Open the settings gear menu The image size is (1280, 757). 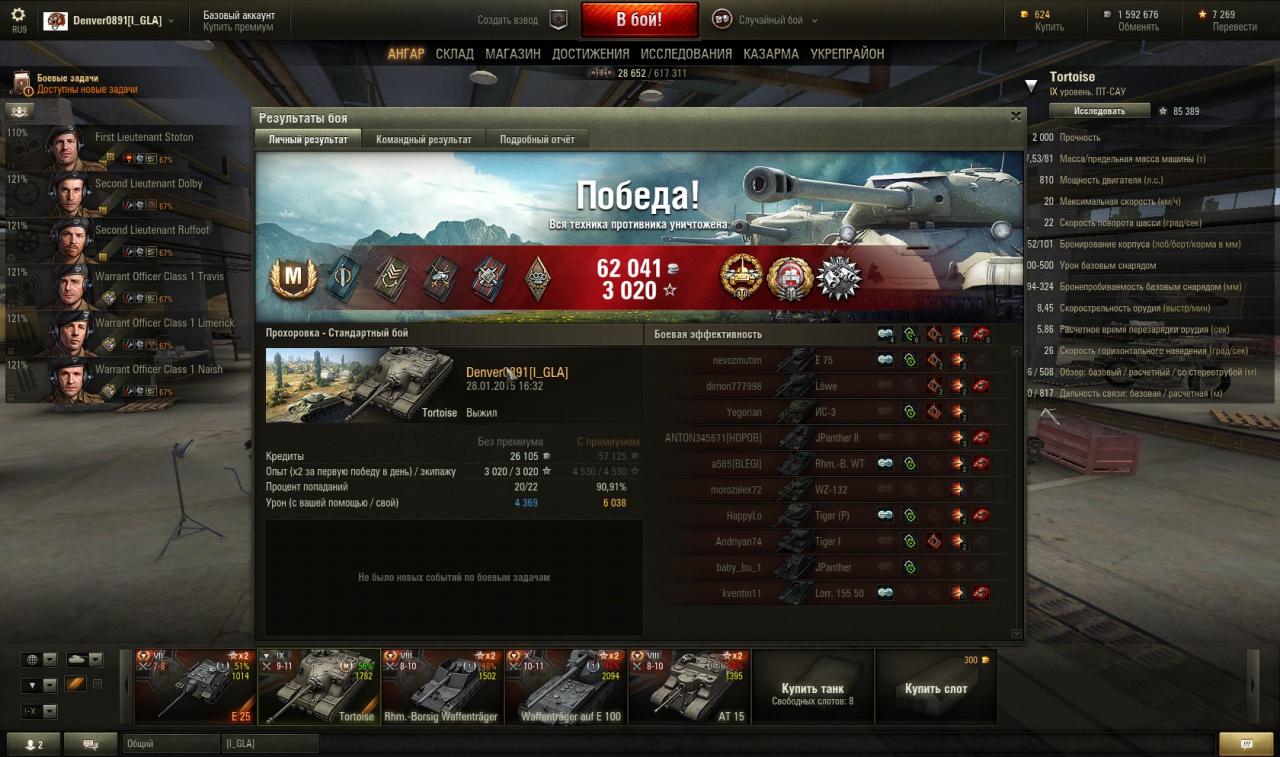[19, 15]
